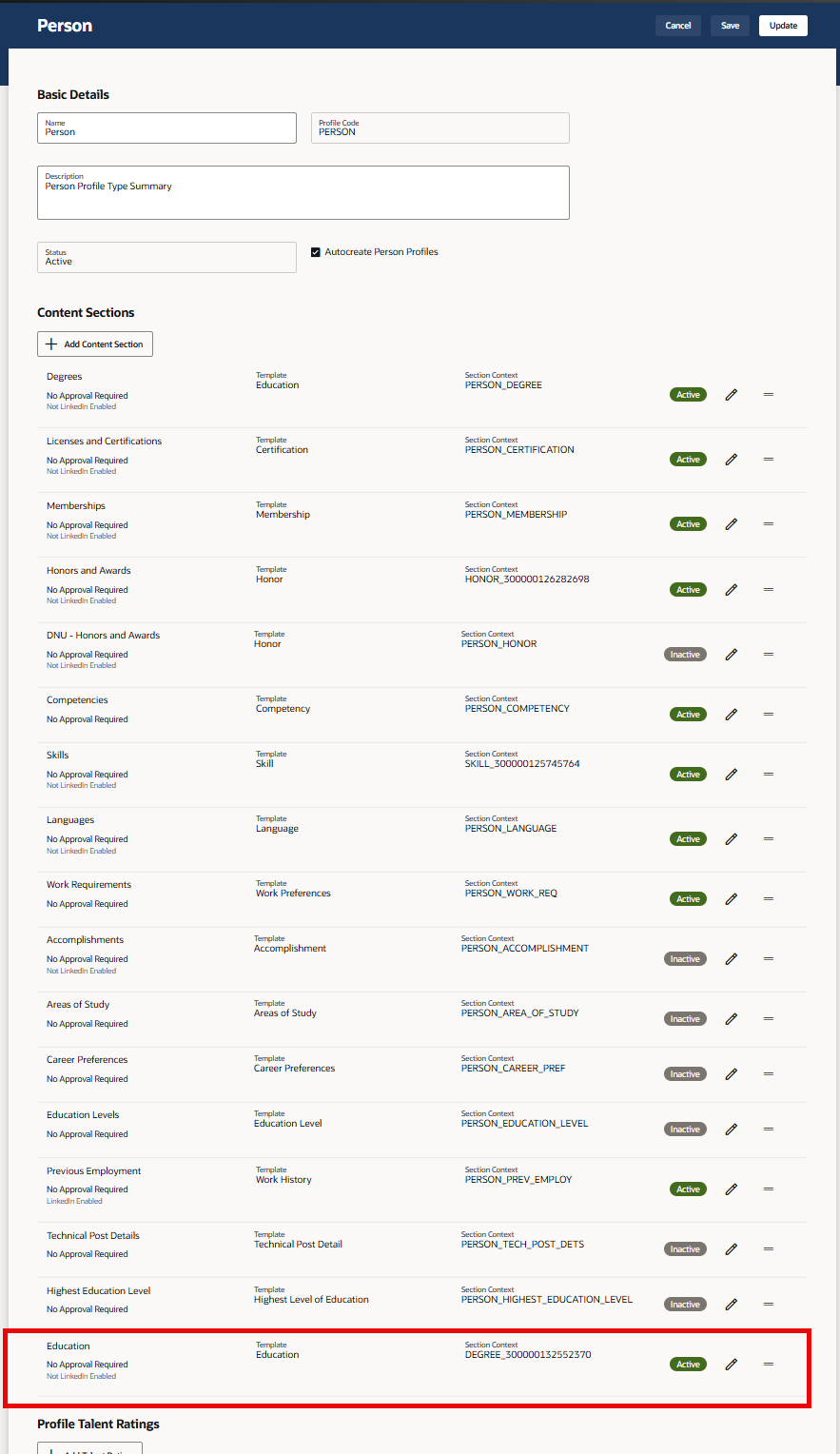Image resolution: width=840 pixels, height=1454 pixels.
Task: Edit the Honors and Awards section
Action: (731, 589)
